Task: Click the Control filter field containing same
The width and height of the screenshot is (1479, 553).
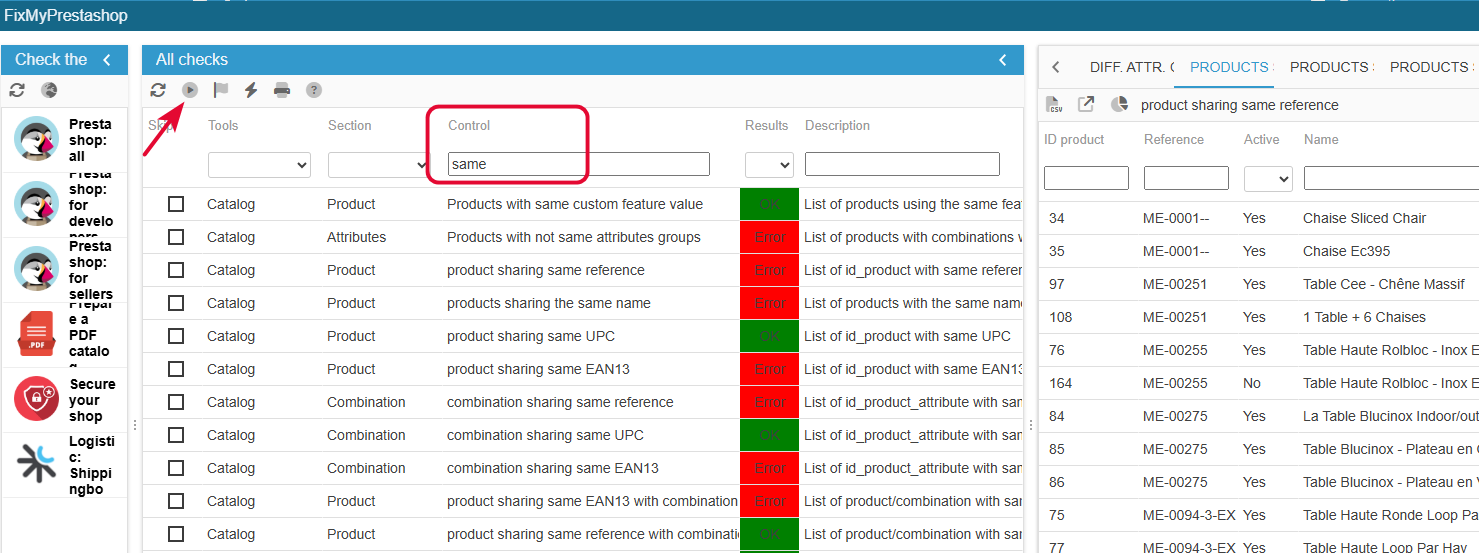Action: (579, 164)
